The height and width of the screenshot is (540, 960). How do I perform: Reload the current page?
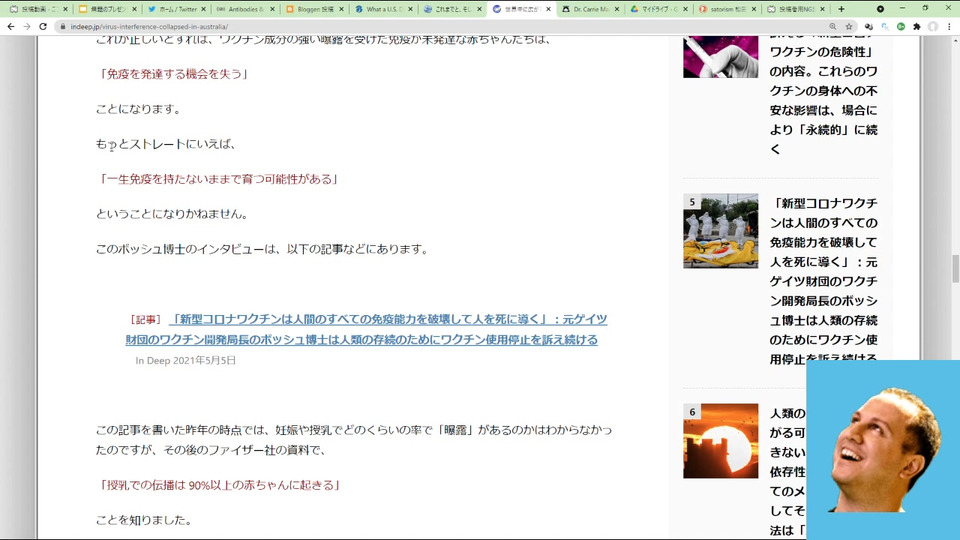pyautogui.click(x=43, y=26)
